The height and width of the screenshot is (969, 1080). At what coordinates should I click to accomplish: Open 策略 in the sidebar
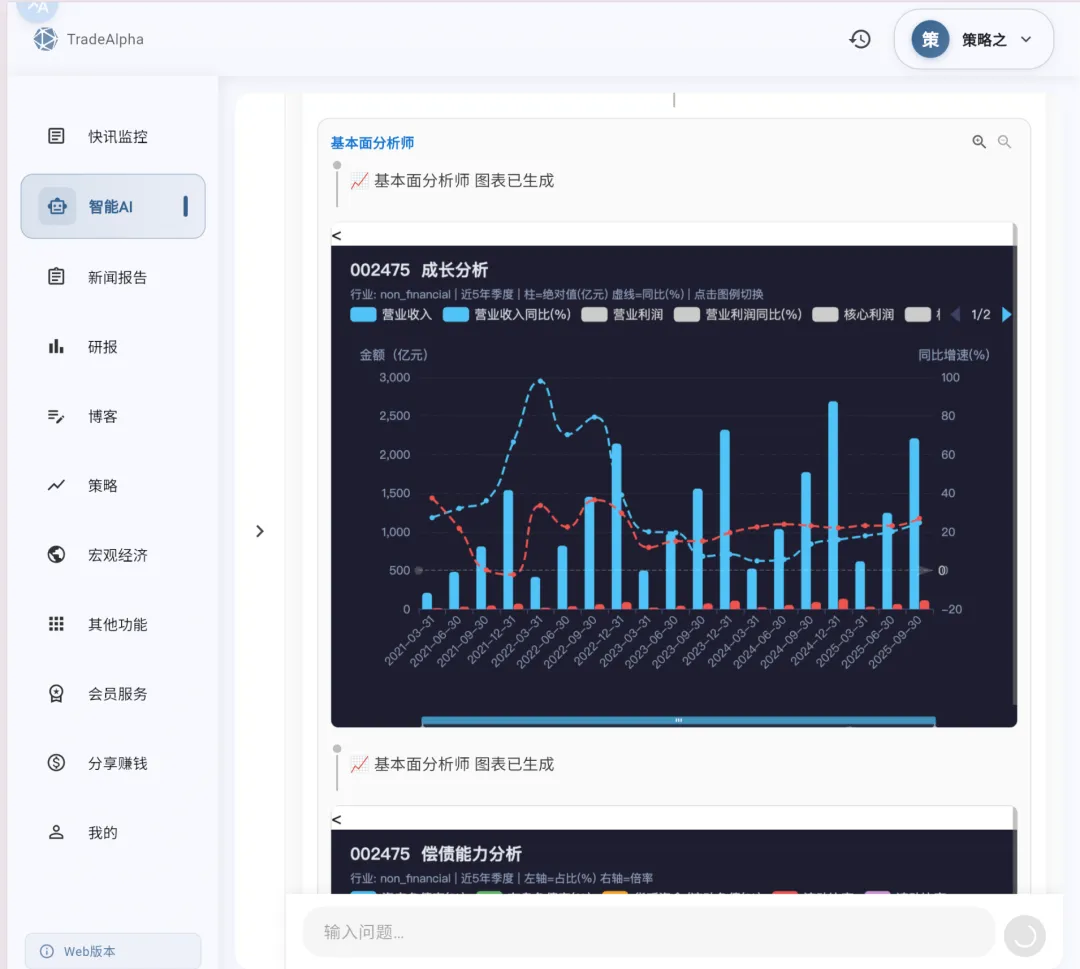pyautogui.click(x=113, y=486)
